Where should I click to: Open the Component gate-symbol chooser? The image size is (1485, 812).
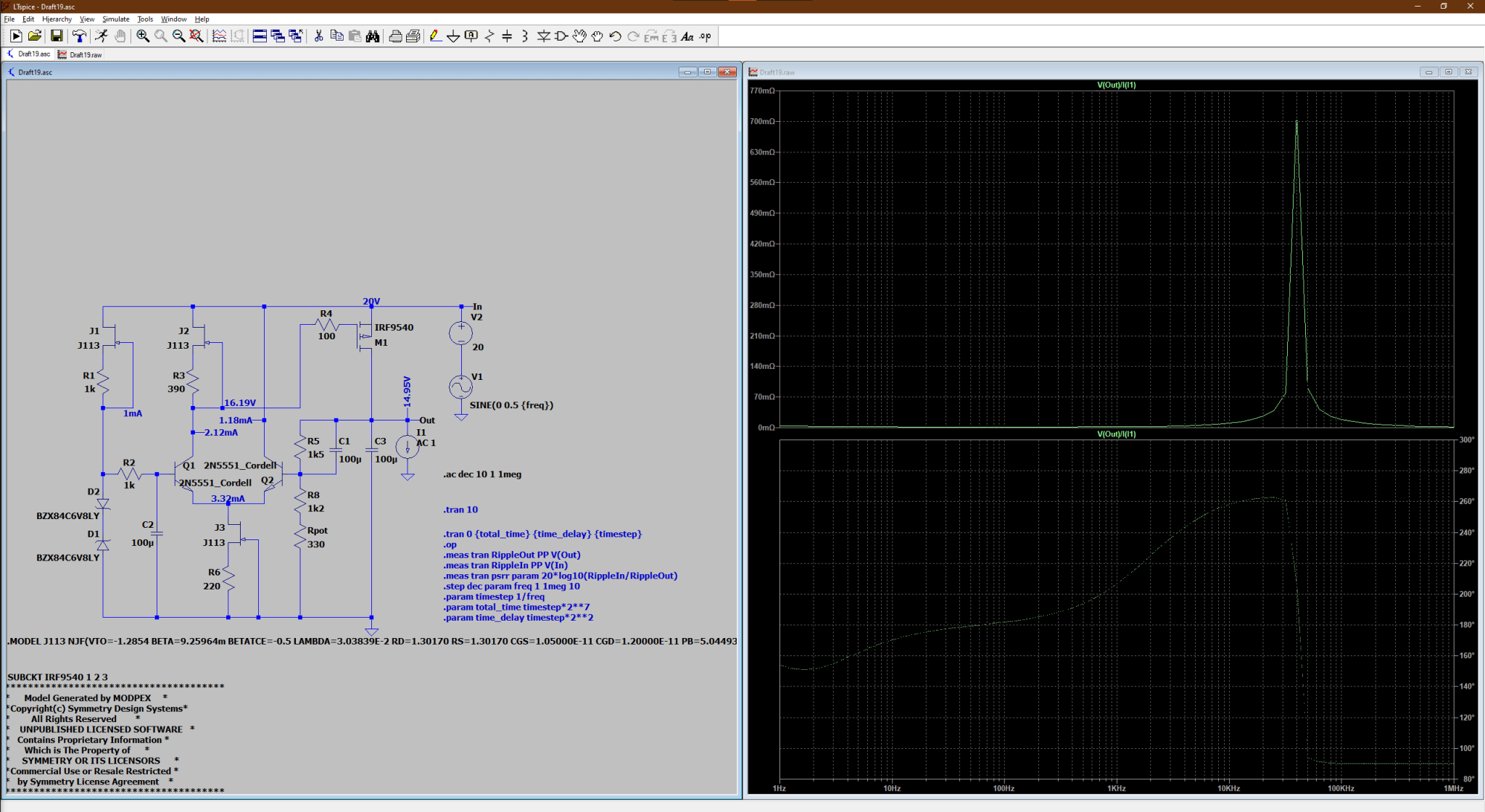pos(561,36)
